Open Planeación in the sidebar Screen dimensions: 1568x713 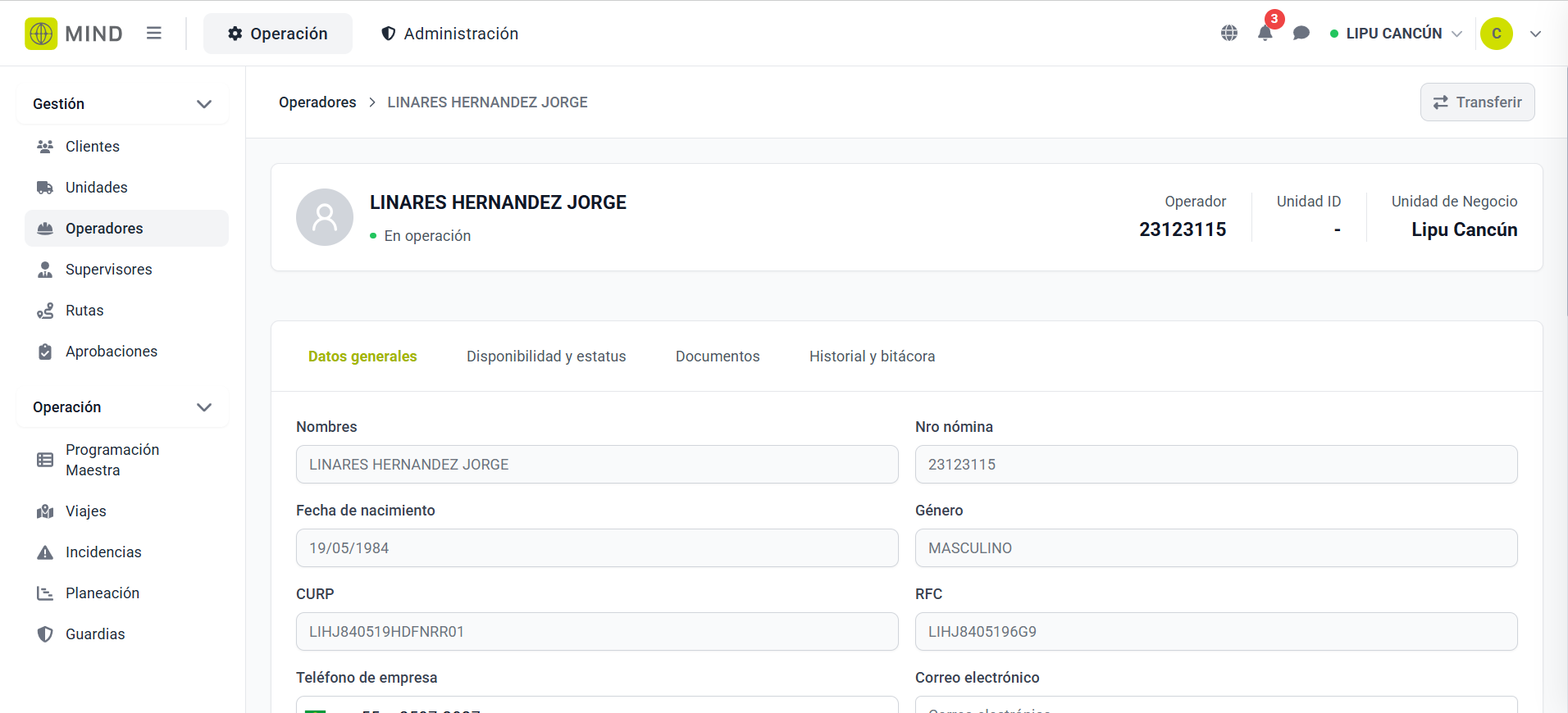click(x=126, y=593)
